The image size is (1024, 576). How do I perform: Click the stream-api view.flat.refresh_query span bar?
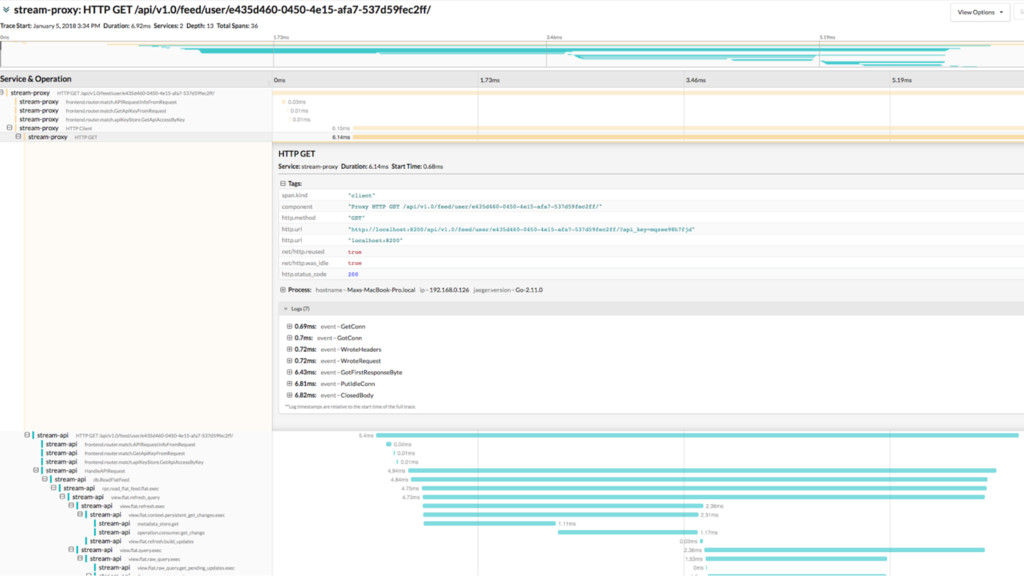tap(703, 497)
